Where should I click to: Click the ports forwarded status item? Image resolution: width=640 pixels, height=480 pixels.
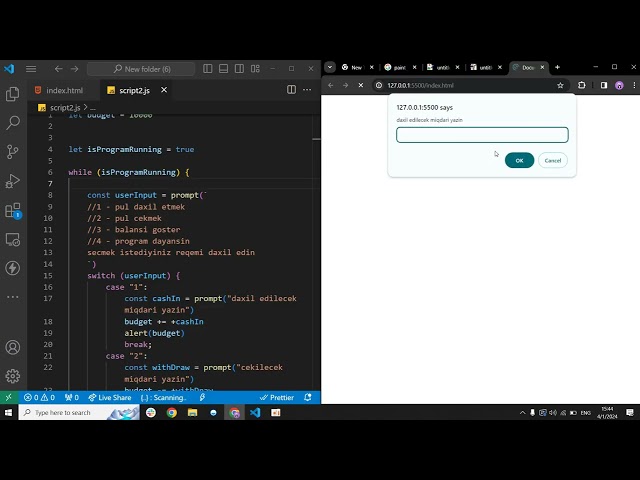tap(71, 398)
